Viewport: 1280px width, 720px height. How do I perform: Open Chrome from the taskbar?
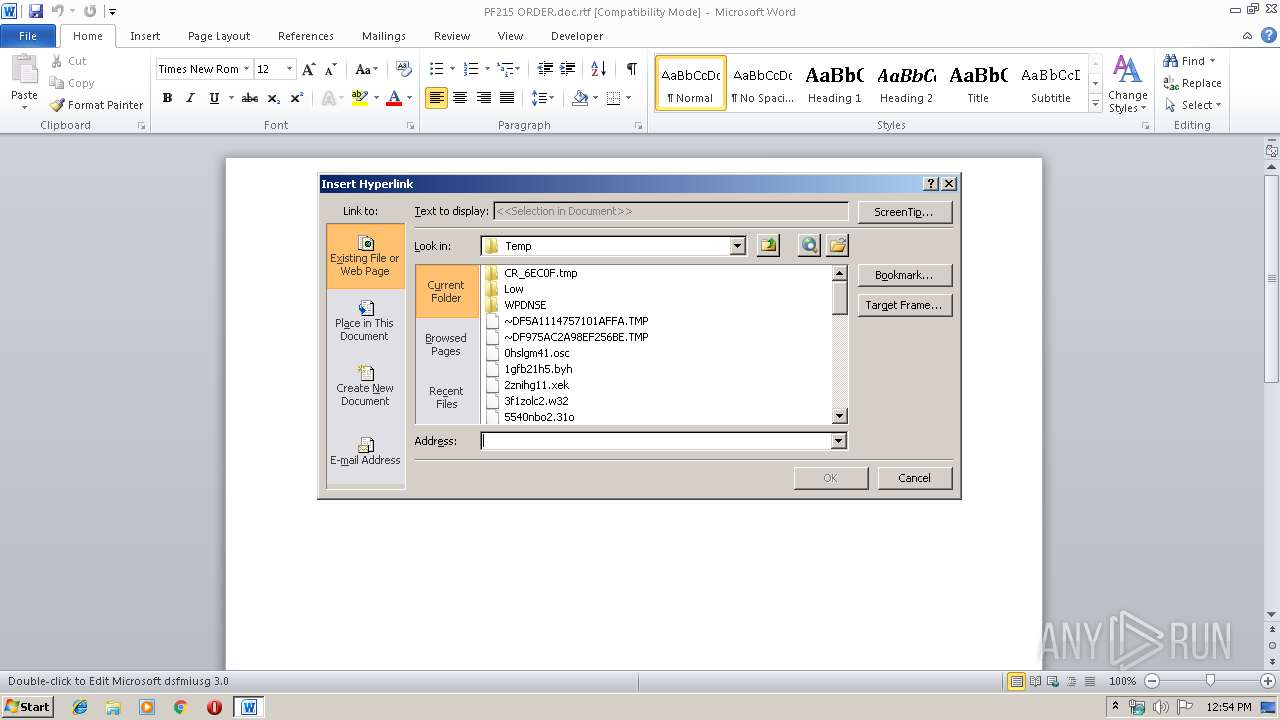(x=180, y=707)
